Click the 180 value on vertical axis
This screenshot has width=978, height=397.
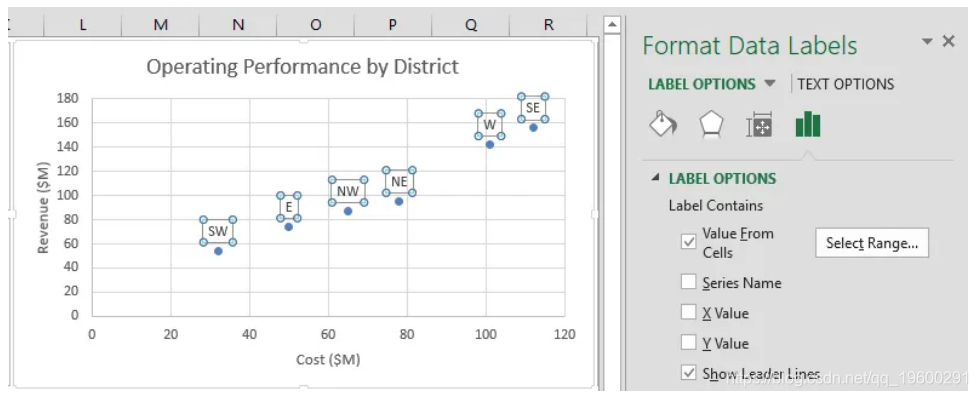tap(68, 98)
